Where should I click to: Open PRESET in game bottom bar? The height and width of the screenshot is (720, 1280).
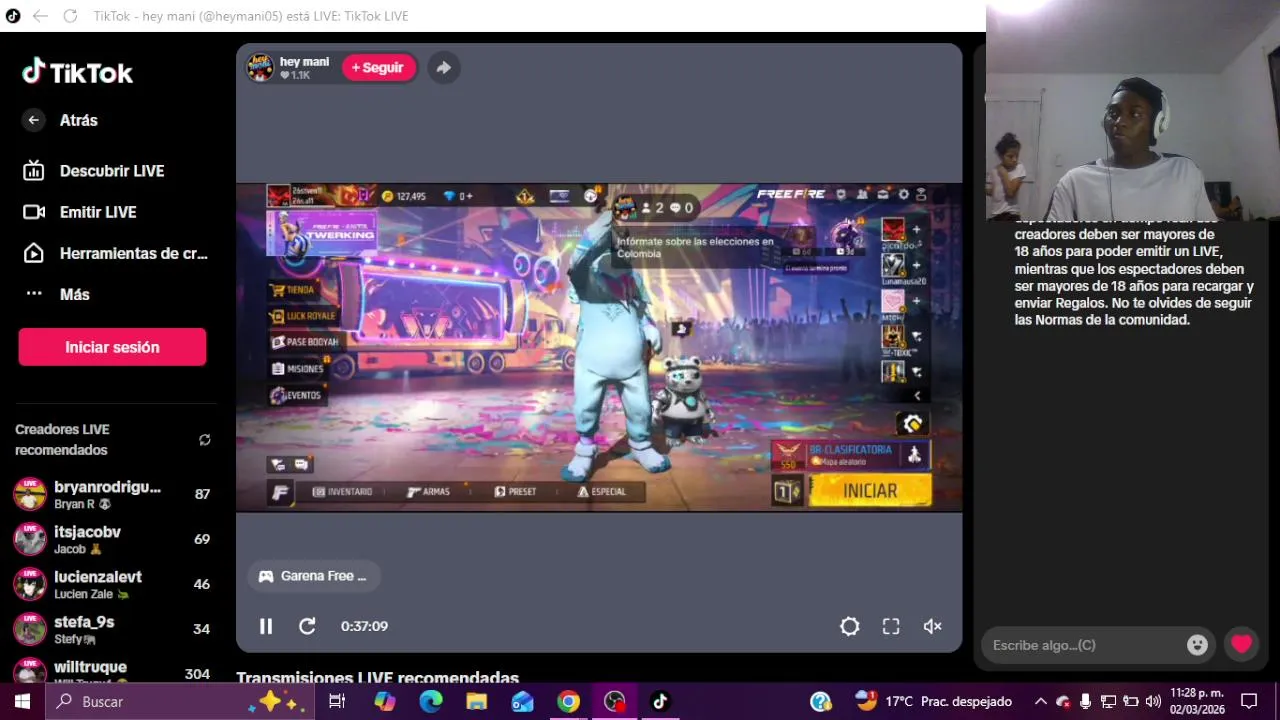[516, 492]
